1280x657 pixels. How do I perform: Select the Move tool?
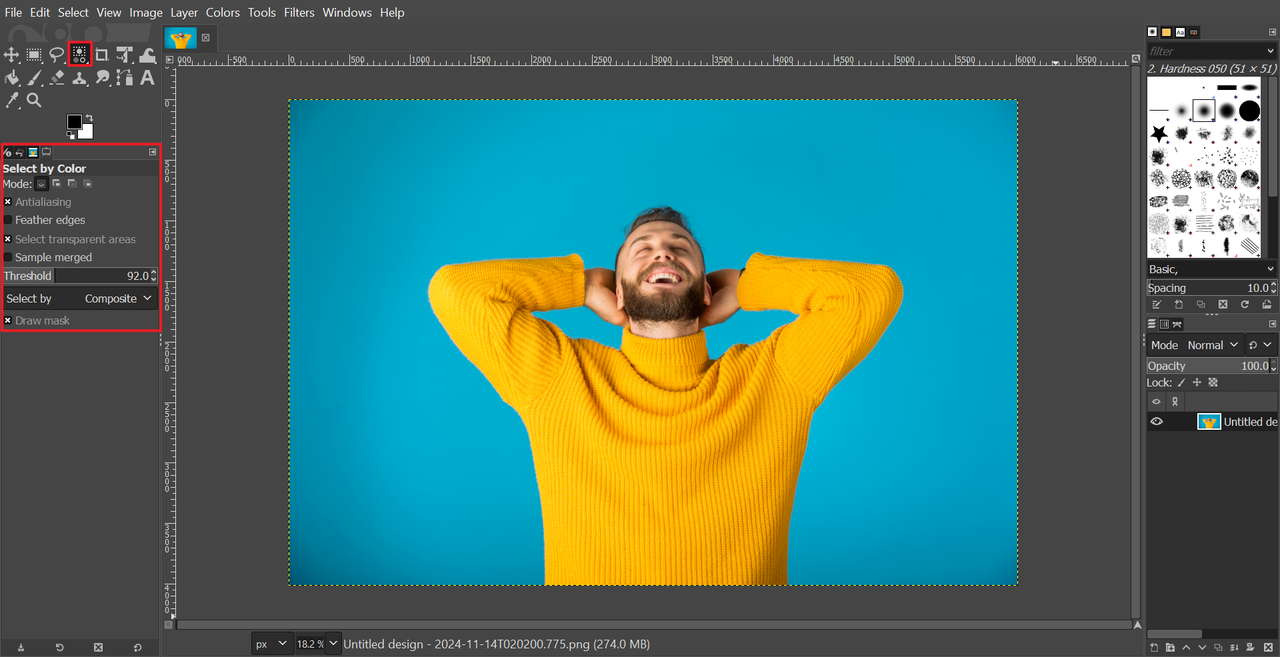pos(11,55)
